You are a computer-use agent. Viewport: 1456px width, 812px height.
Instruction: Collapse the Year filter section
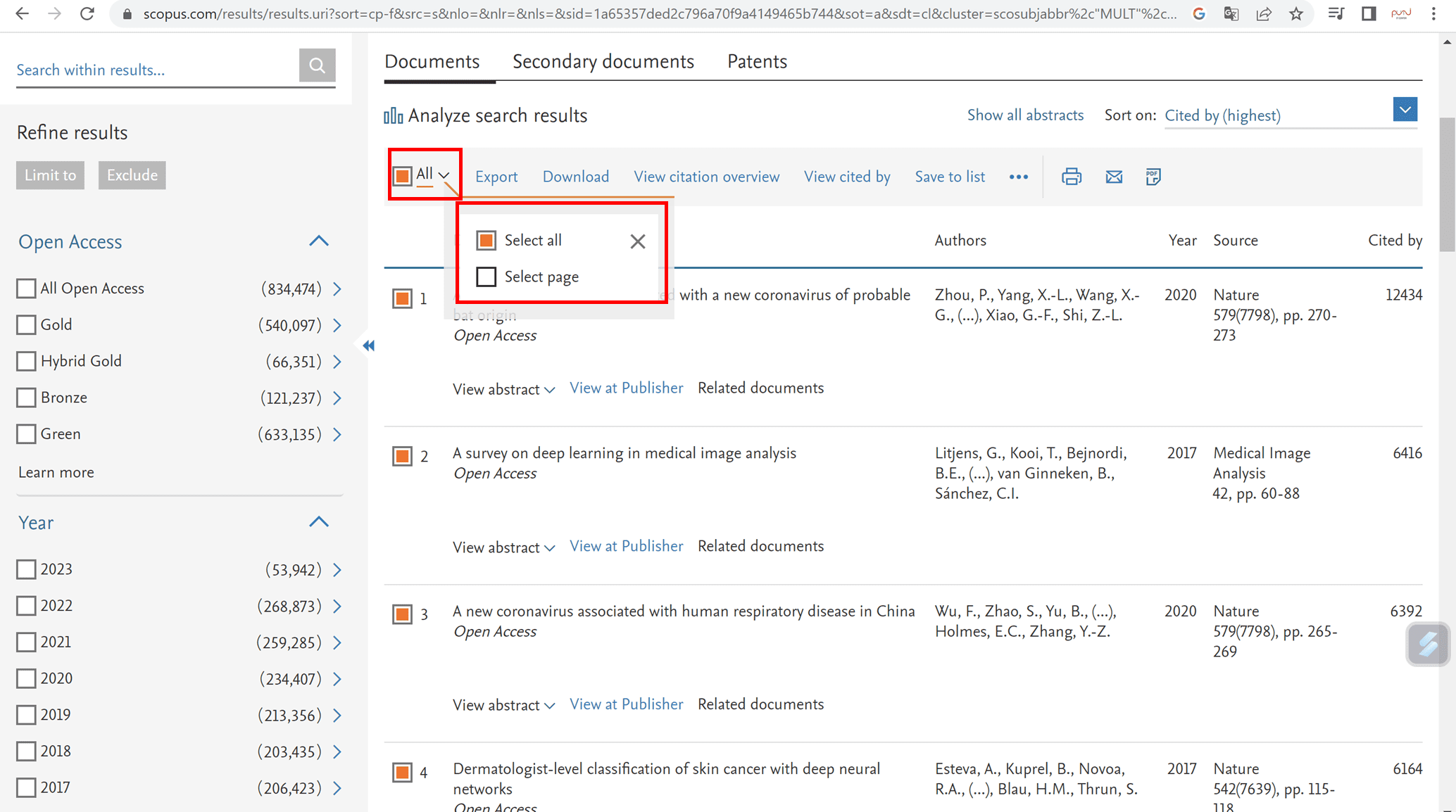pos(319,522)
